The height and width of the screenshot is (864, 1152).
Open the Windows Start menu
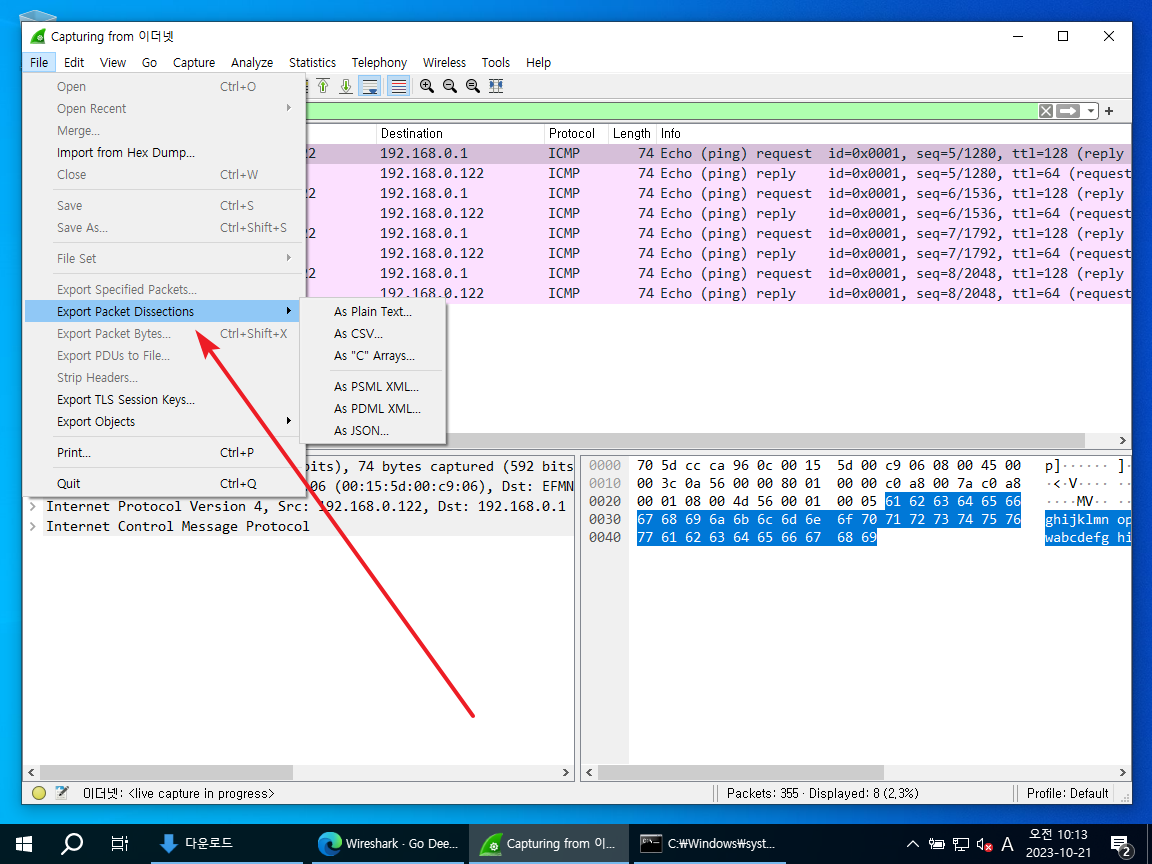pyautogui.click(x=24, y=843)
